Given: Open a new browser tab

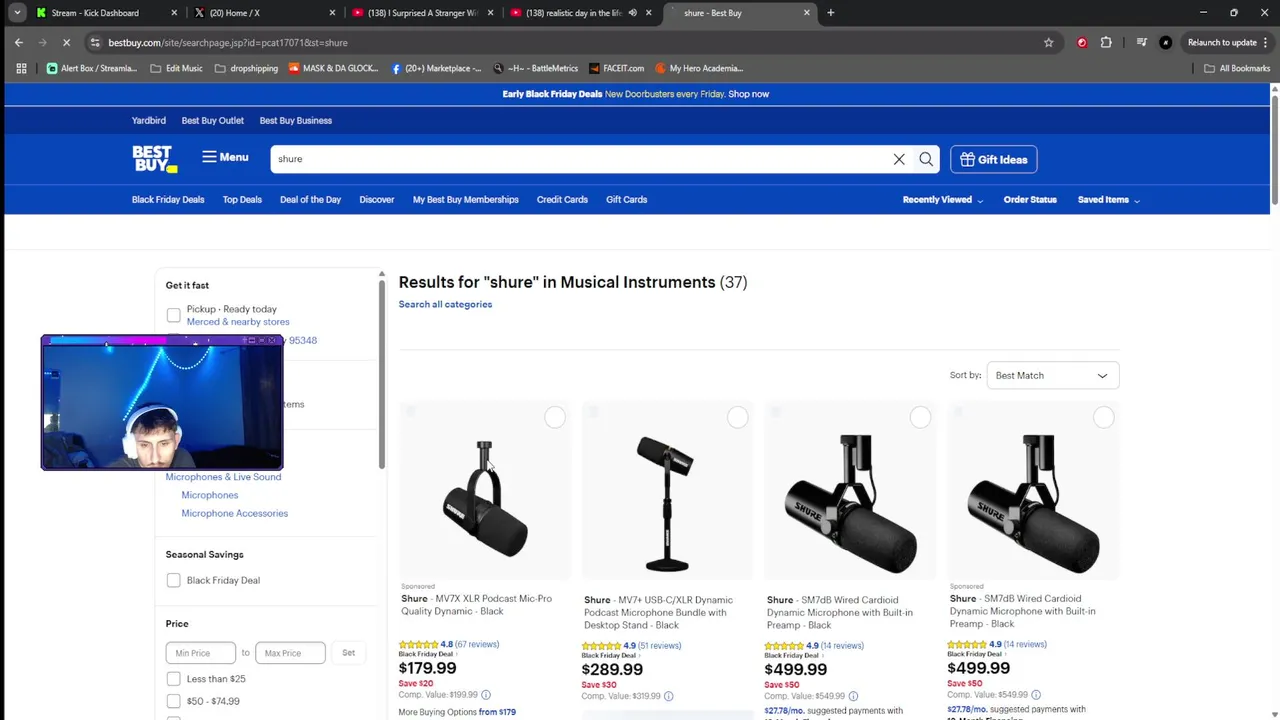Looking at the screenshot, I should (x=830, y=13).
